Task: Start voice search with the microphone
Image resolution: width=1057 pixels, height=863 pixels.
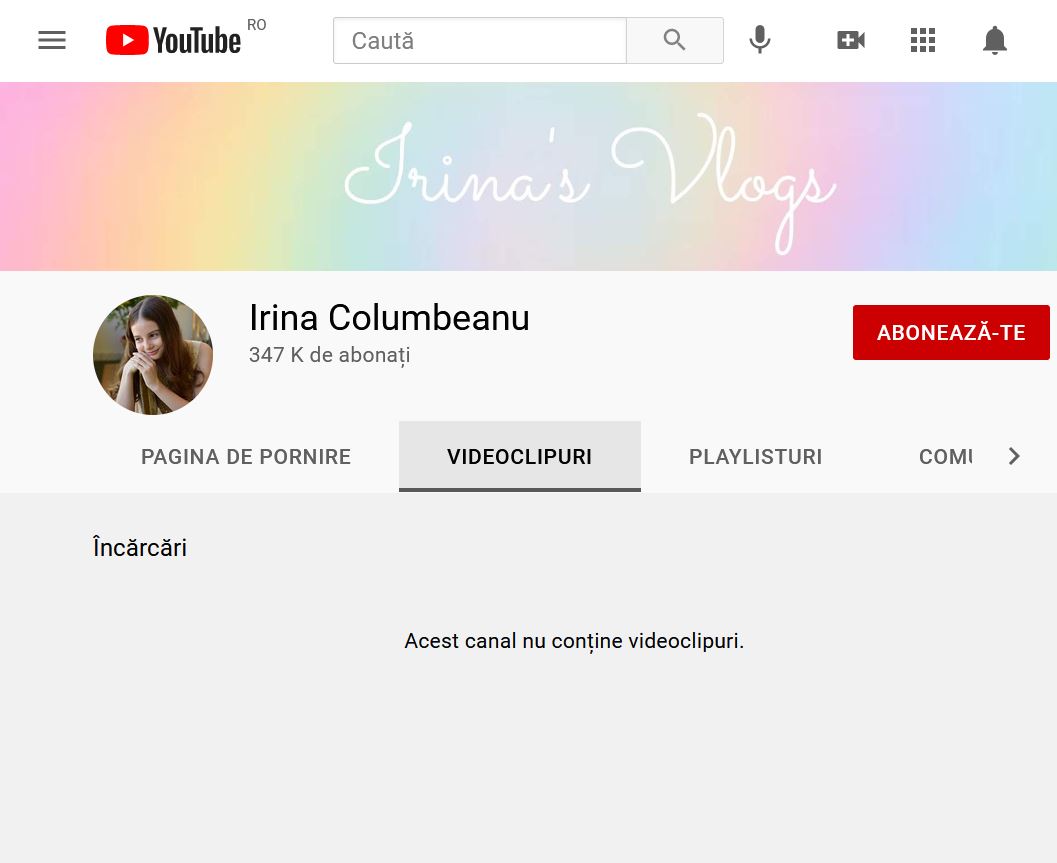Action: (760, 40)
